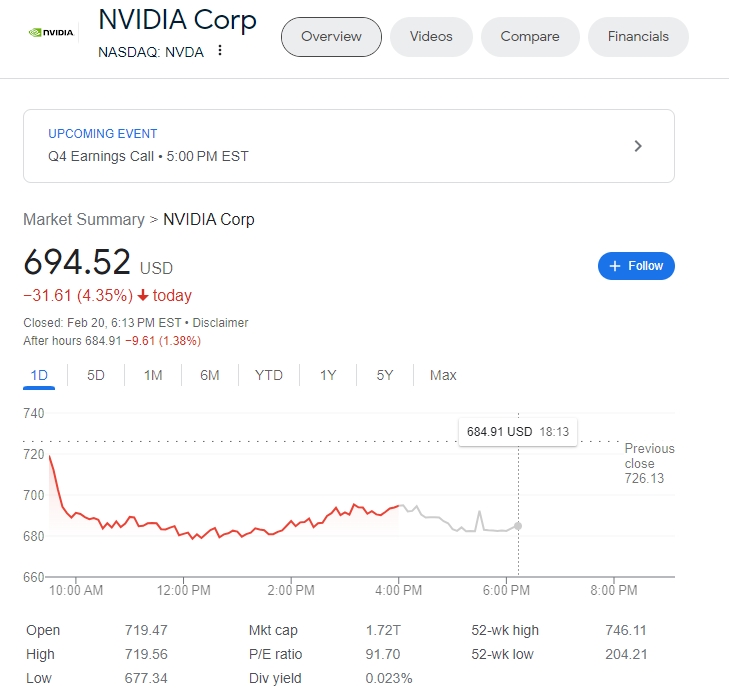Switch chart to 5Y range

[385, 375]
